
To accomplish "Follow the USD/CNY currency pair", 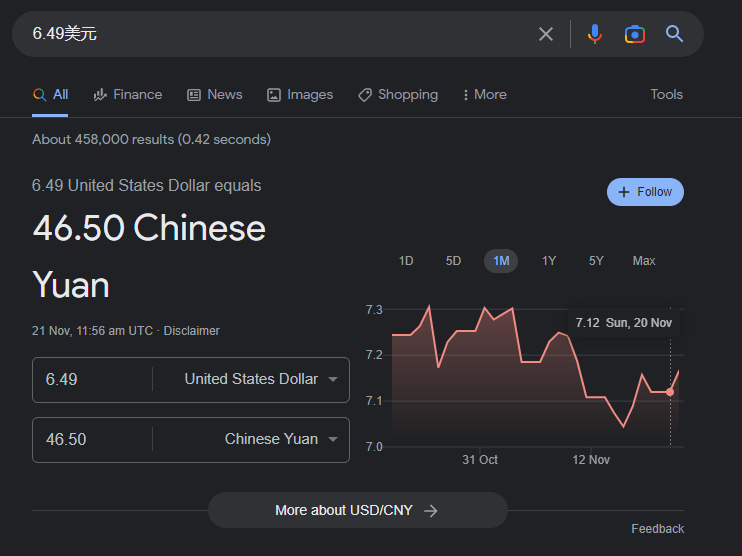I will (x=645, y=192).
